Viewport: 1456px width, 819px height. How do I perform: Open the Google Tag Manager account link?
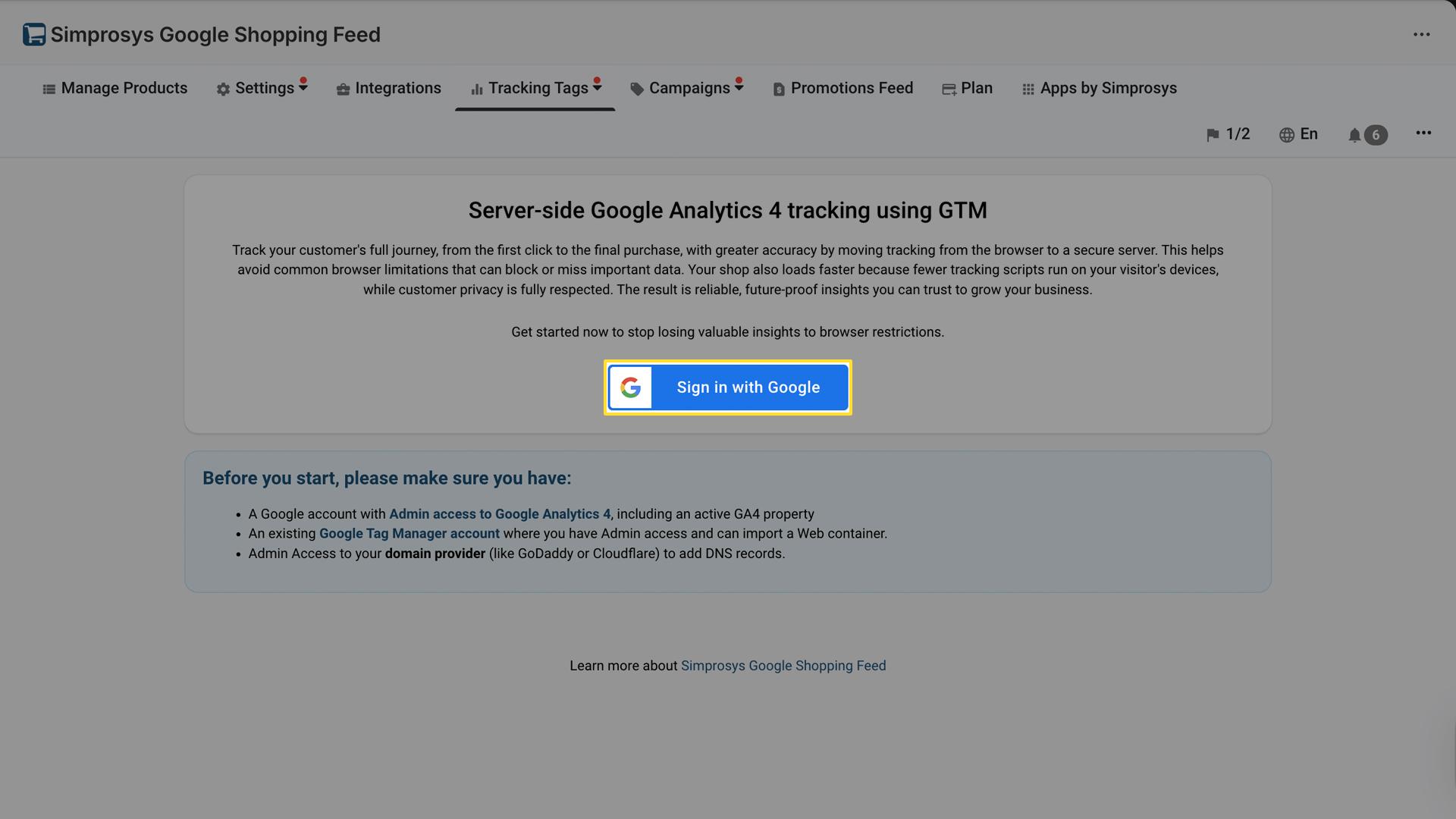pyautogui.click(x=409, y=533)
